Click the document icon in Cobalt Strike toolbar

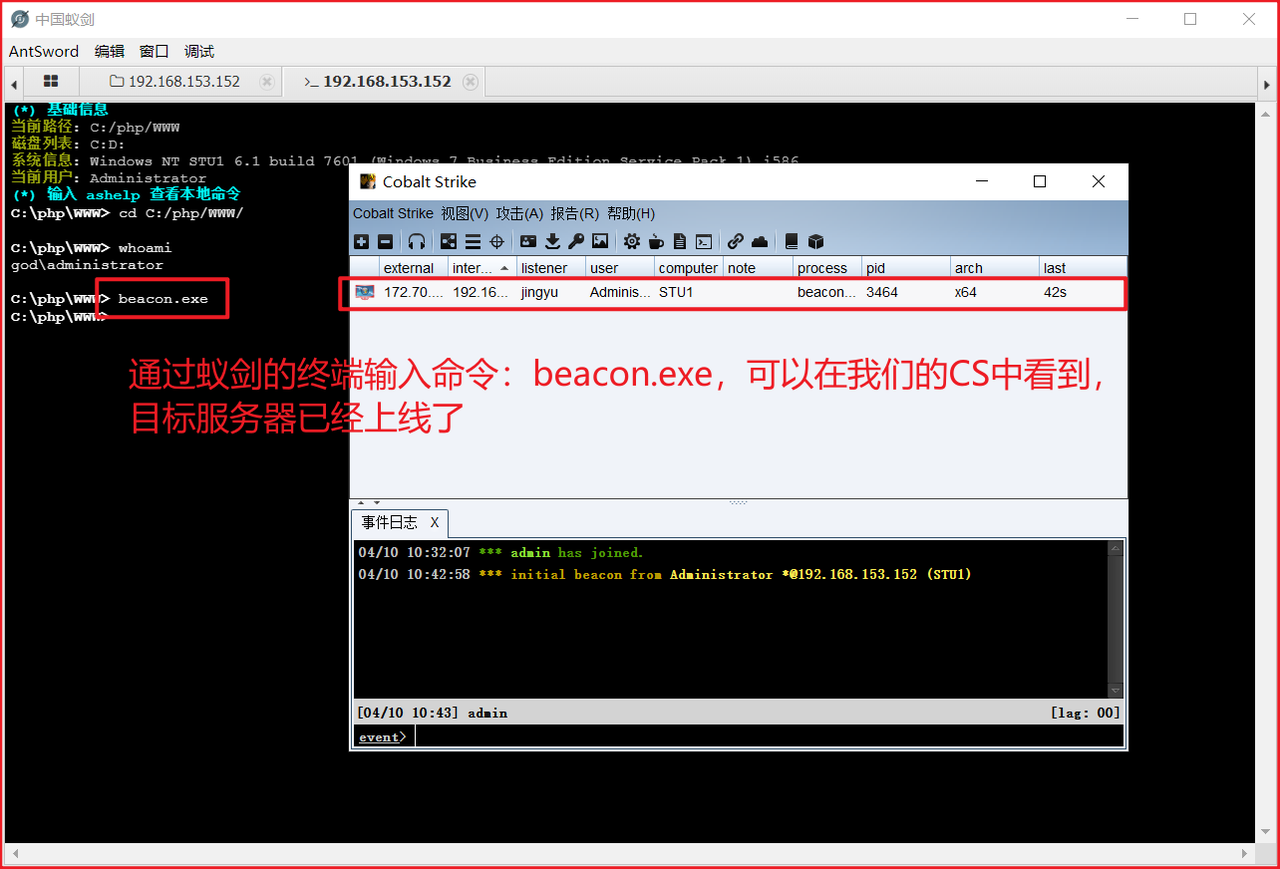point(680,241)
